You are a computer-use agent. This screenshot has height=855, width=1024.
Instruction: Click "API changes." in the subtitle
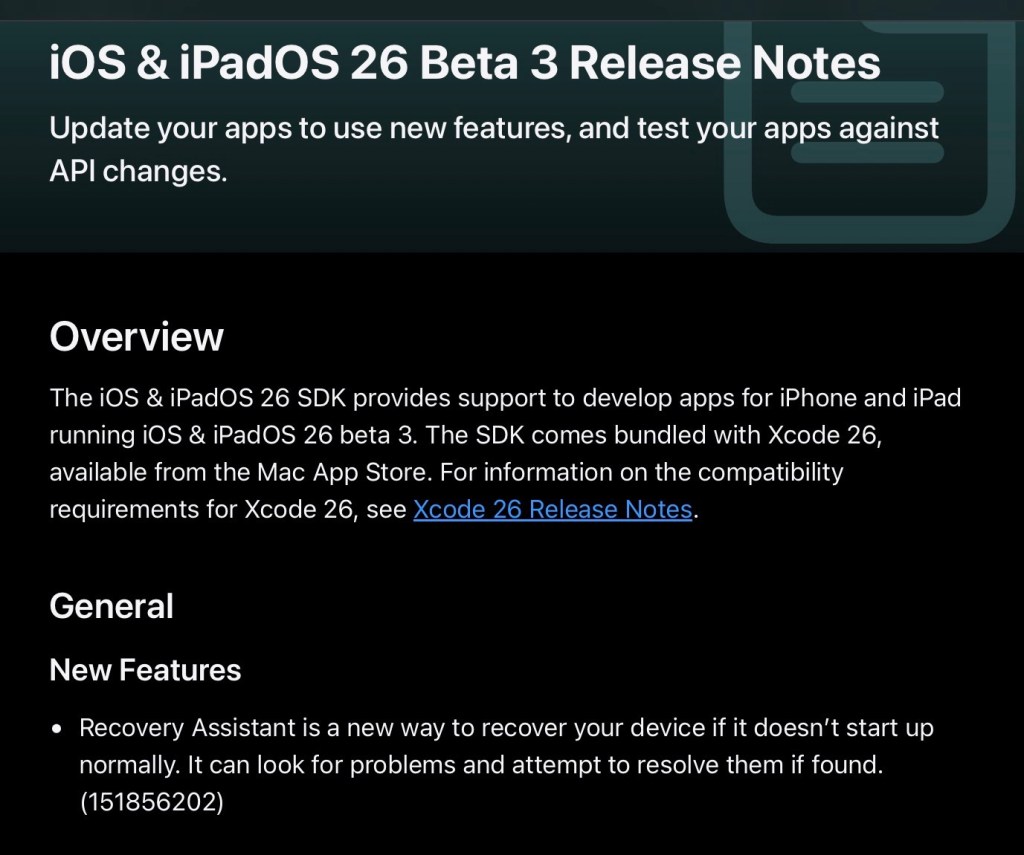pos(138,170)
